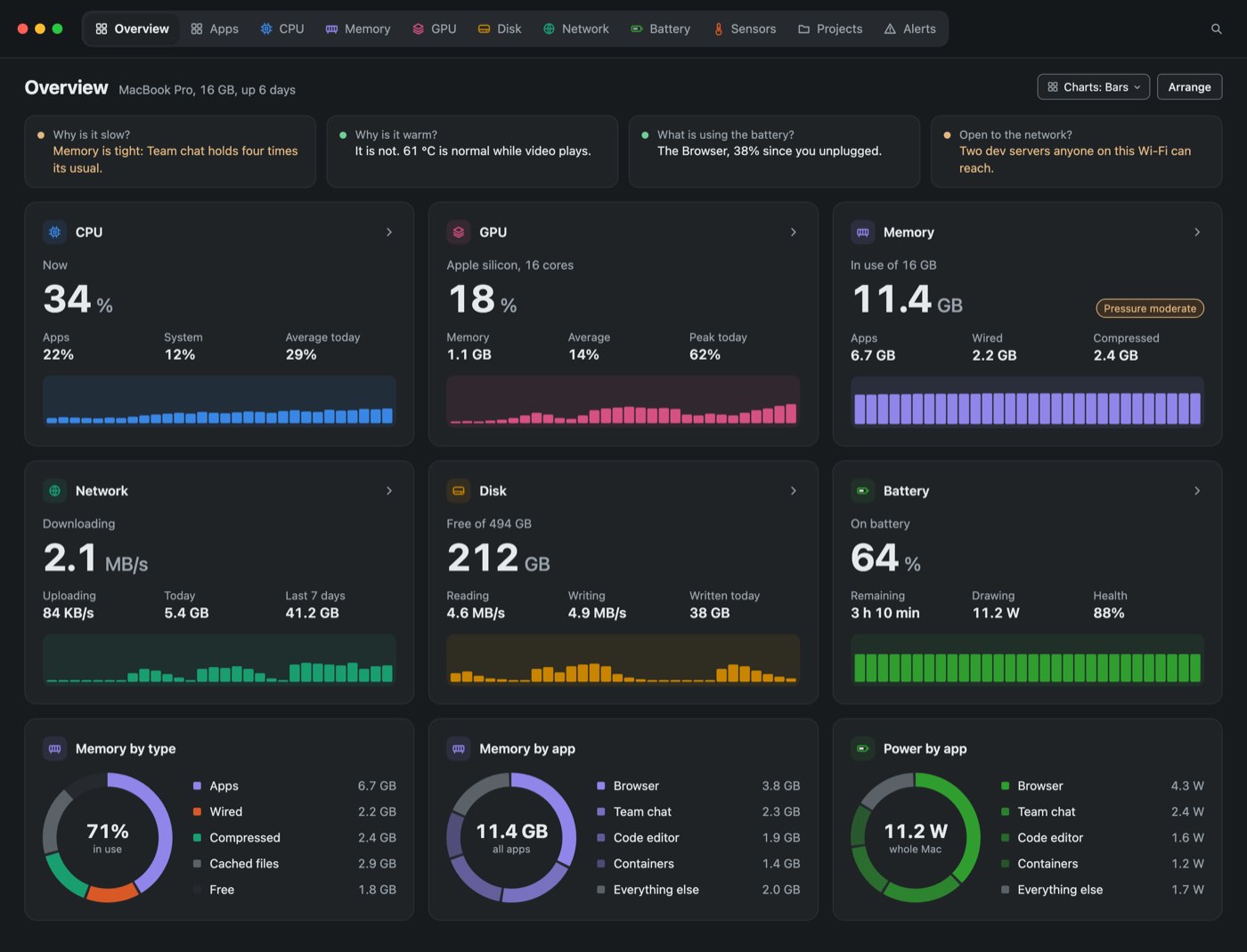Click the CPU usage bar chart
This screenshot has width=1247, height=952.
(x=219, y=402)
